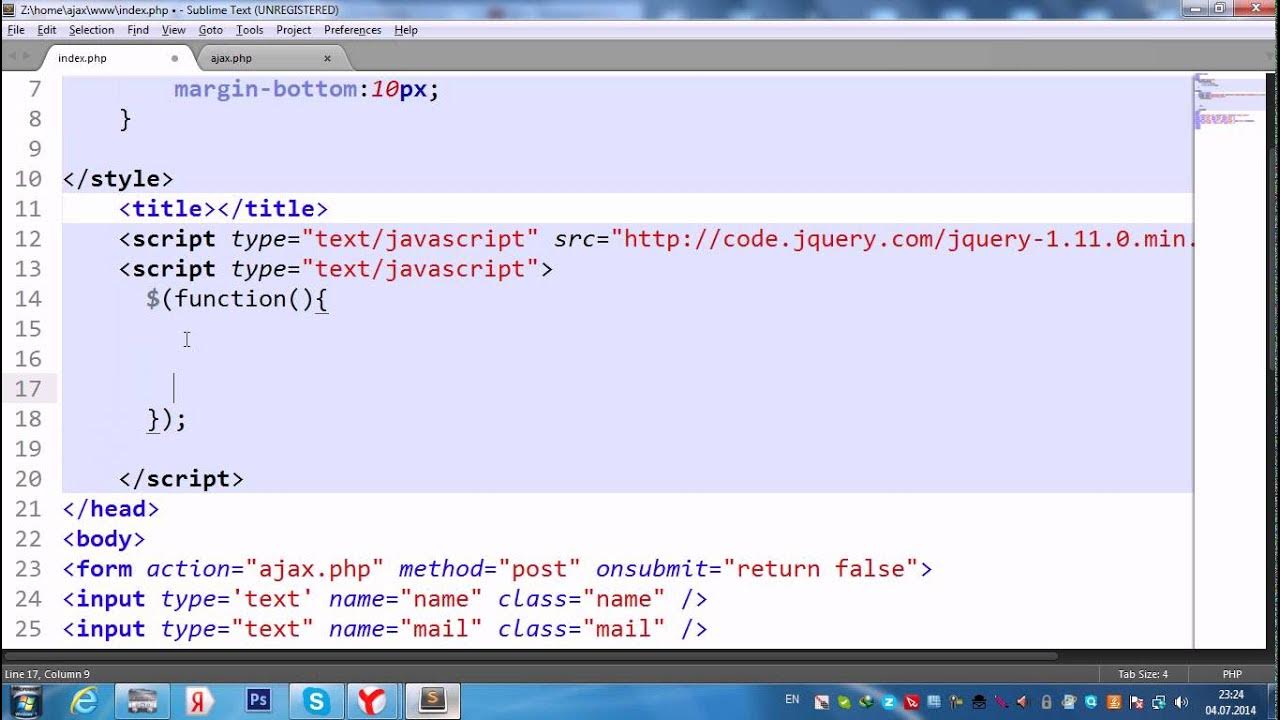1280x720 pixels.
Task: Click the '</style>' closing tag
Action: pyautogui.click(x=118, y=179)
